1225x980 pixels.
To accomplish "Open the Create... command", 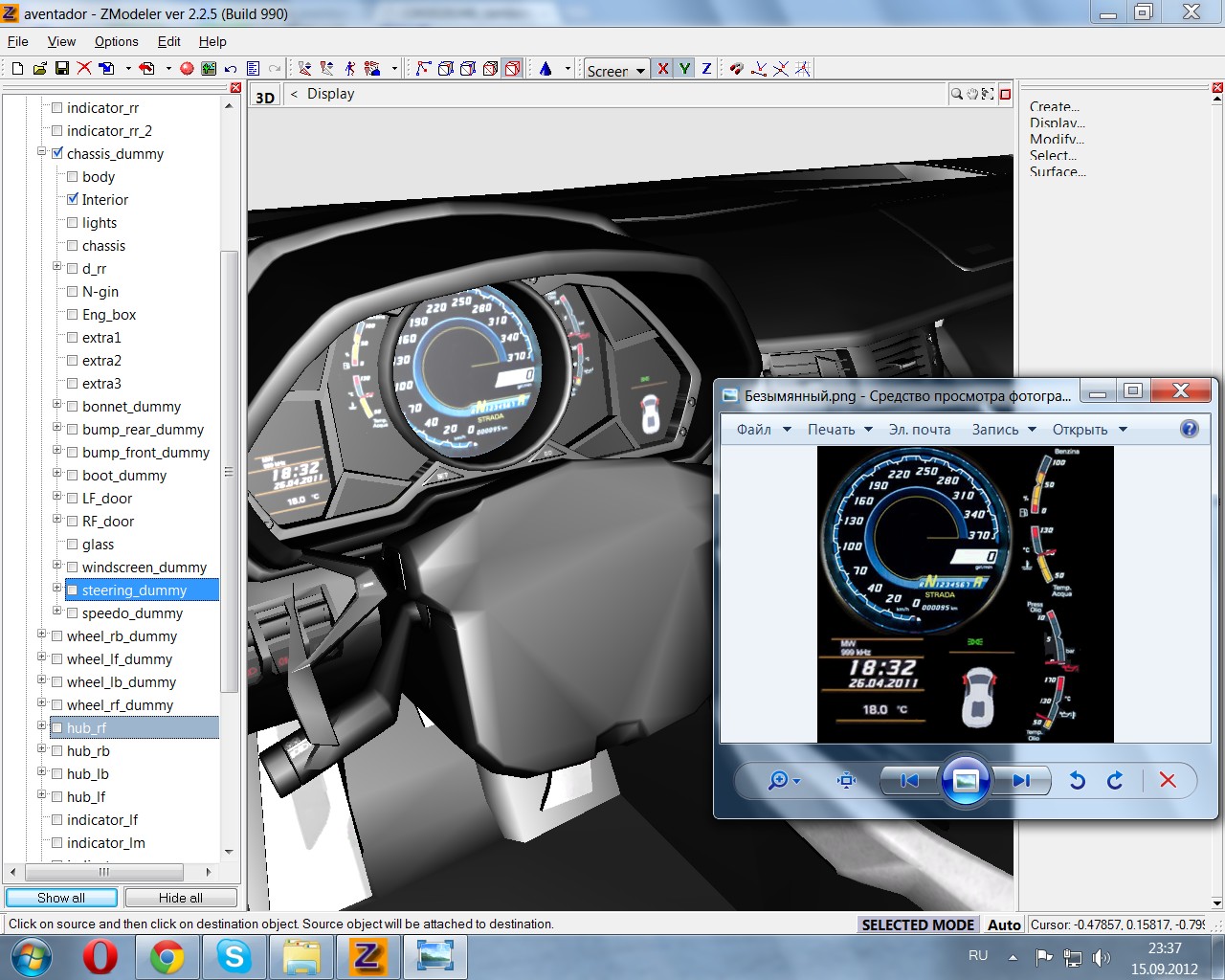I will (1055, 106).
